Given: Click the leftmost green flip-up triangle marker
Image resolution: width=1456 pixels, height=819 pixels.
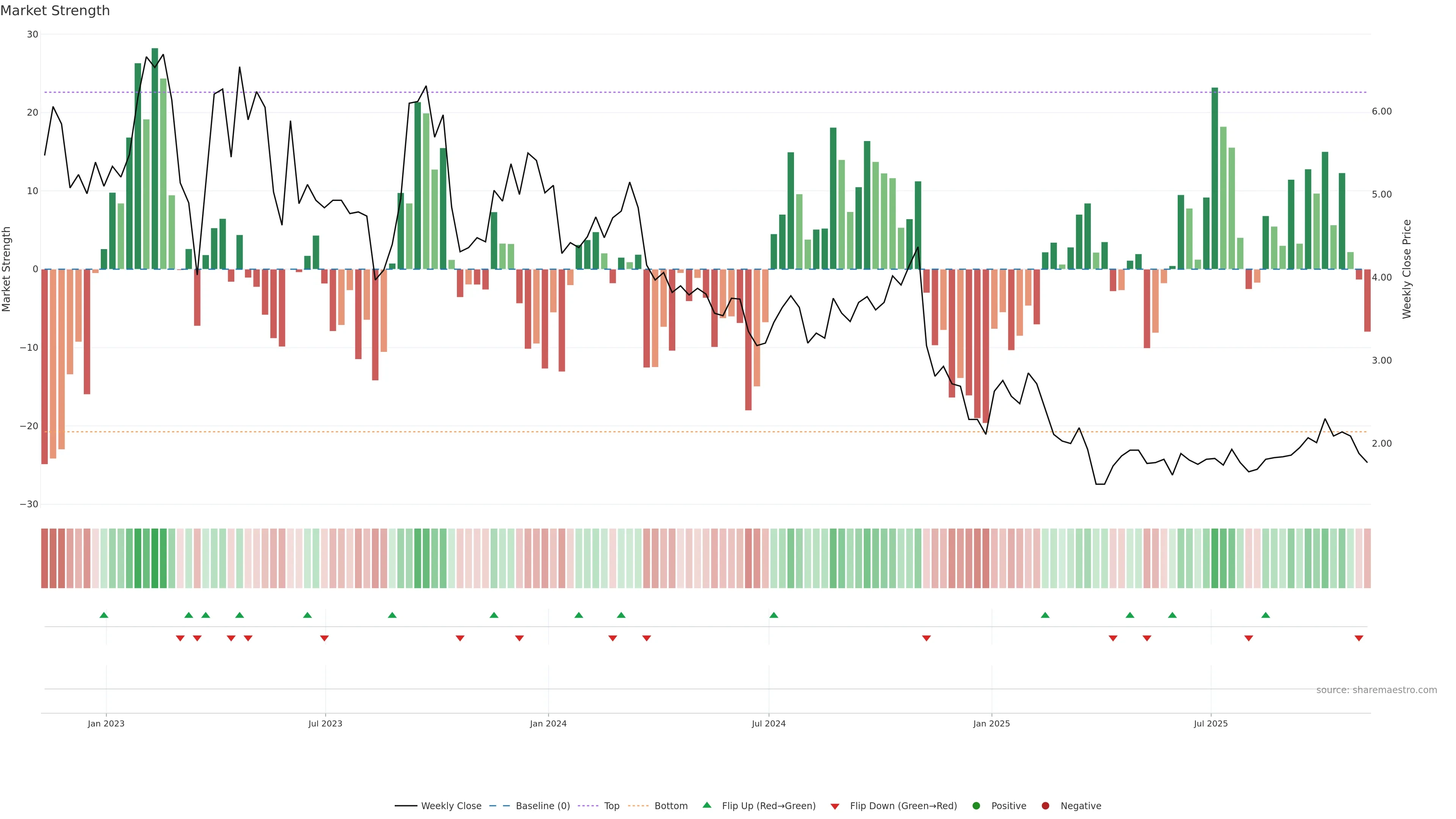Looking at the screenshot, I should pos(104,615).
